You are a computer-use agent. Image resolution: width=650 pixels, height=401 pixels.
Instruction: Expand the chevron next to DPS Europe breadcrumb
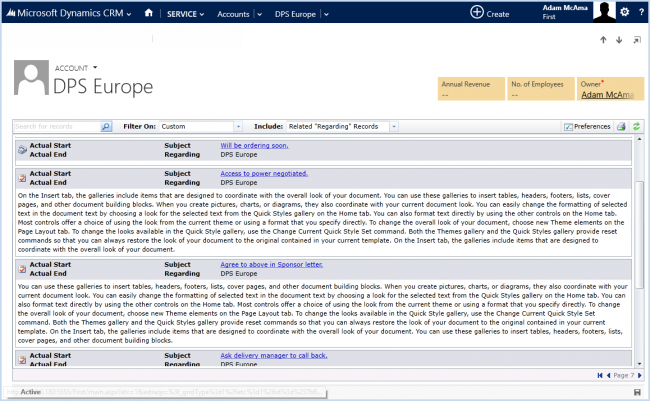point(326,14)
